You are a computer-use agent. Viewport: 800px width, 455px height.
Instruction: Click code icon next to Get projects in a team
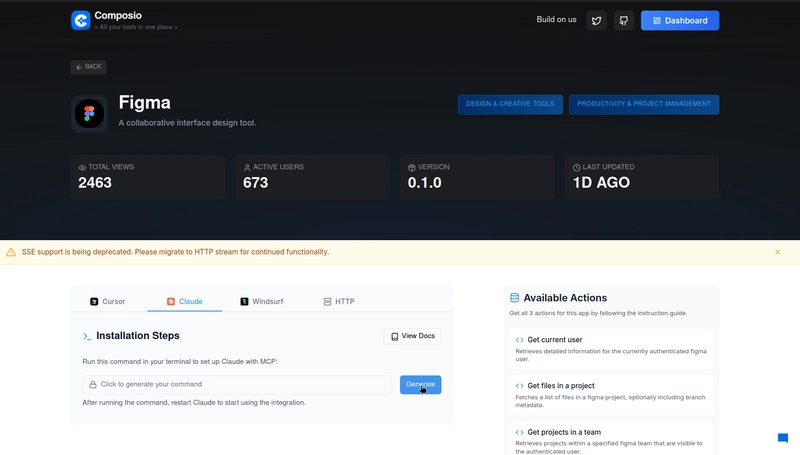[519, 432]
